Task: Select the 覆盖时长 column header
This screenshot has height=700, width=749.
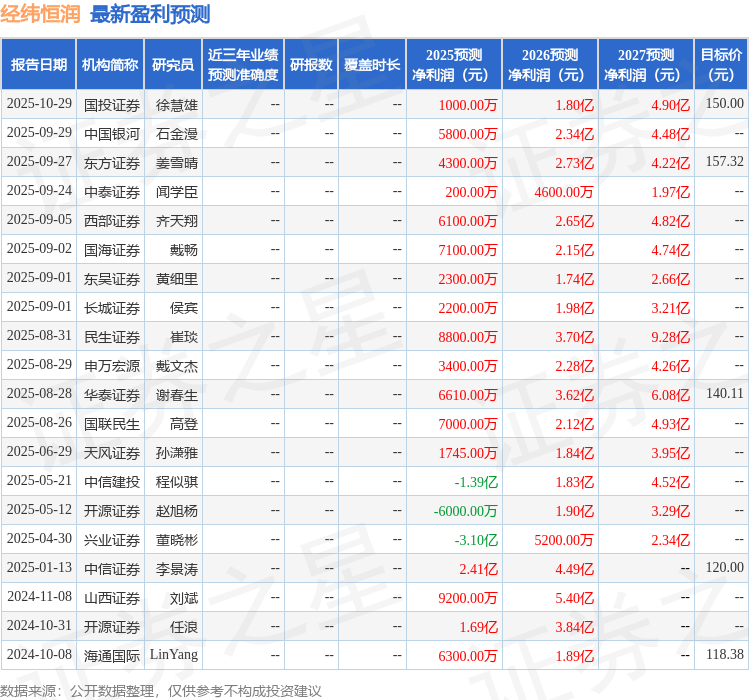Action: coord(371,65)
